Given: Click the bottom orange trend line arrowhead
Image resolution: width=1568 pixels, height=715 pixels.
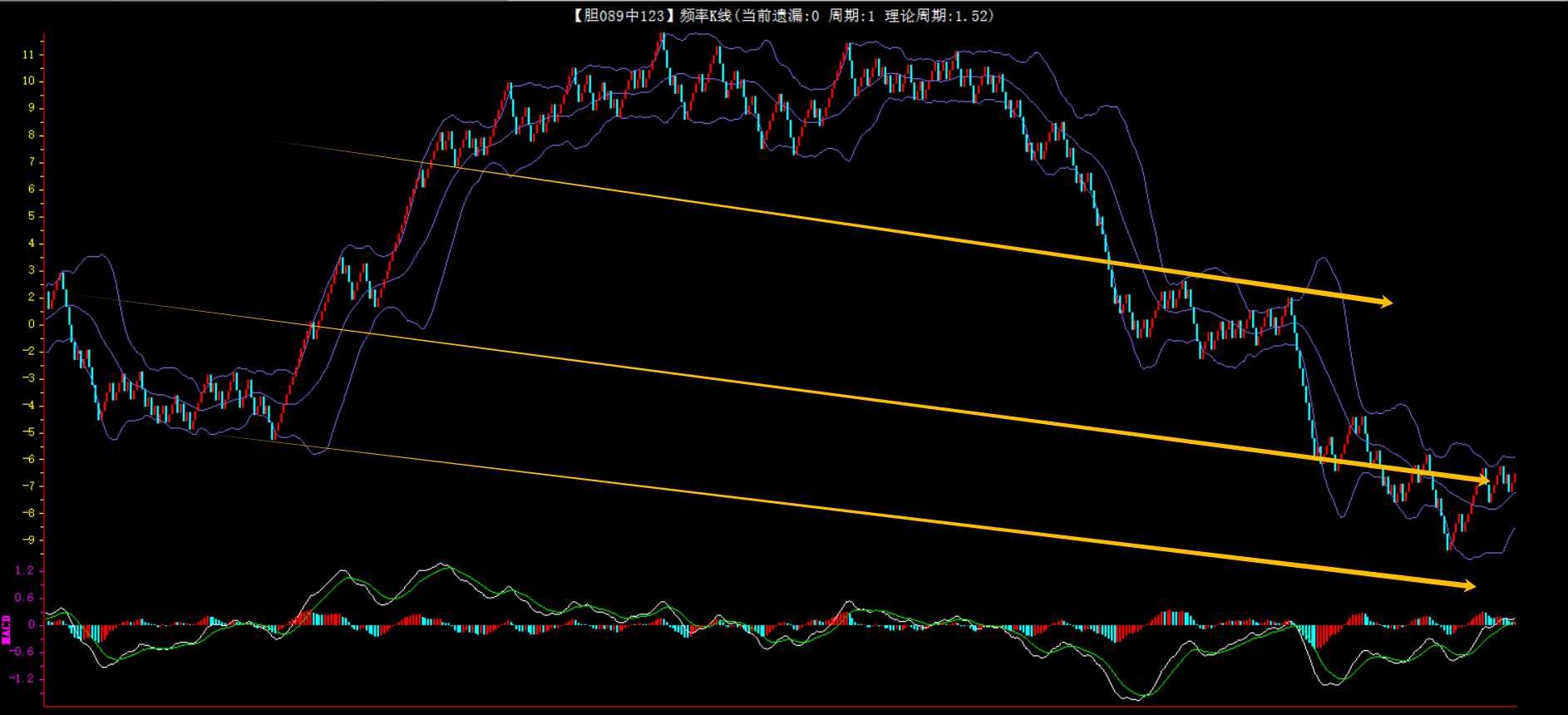Looking at the screenshot, I should pyautogui.click(x=1468, y=585).
